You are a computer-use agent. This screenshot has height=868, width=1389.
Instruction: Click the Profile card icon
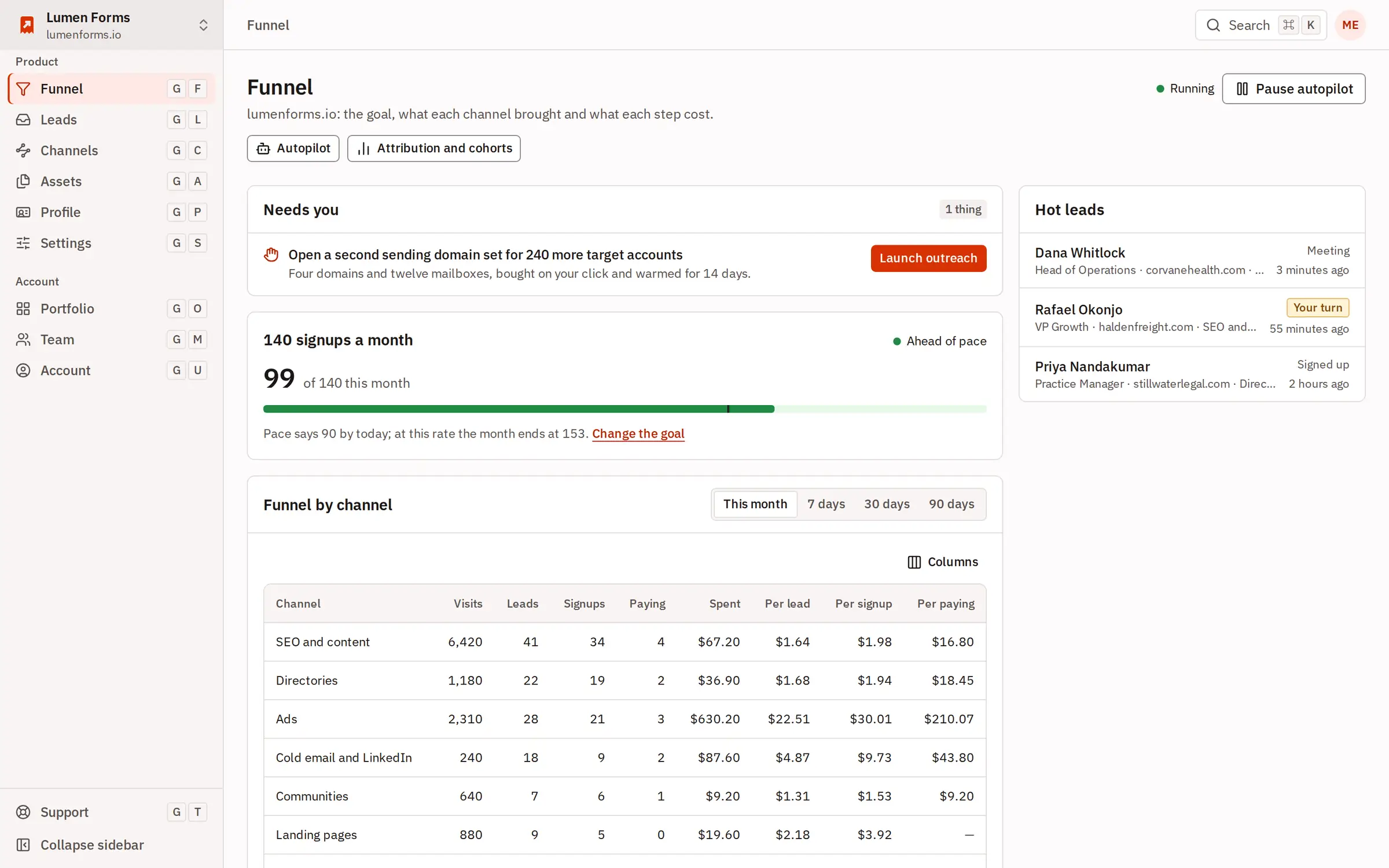(x=23, y=212)
